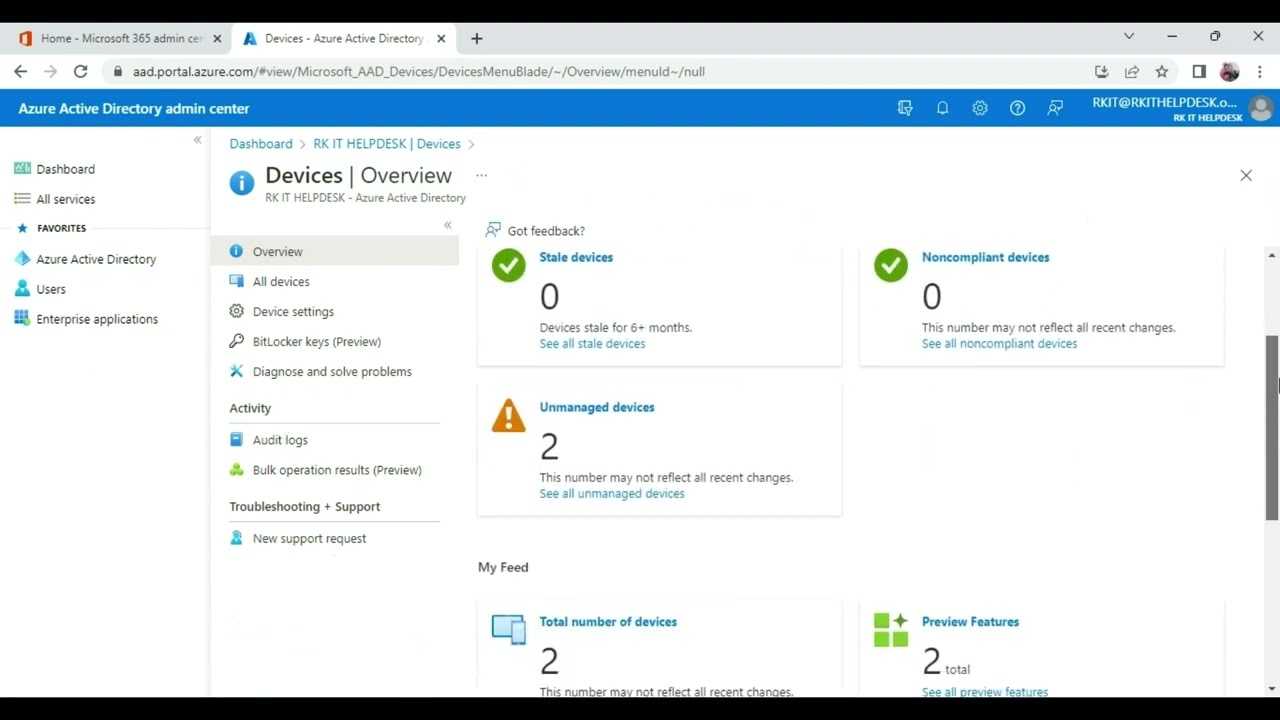1280x720 pixels.
Task: Click the See all preview features link
Action: click(985, 692)
